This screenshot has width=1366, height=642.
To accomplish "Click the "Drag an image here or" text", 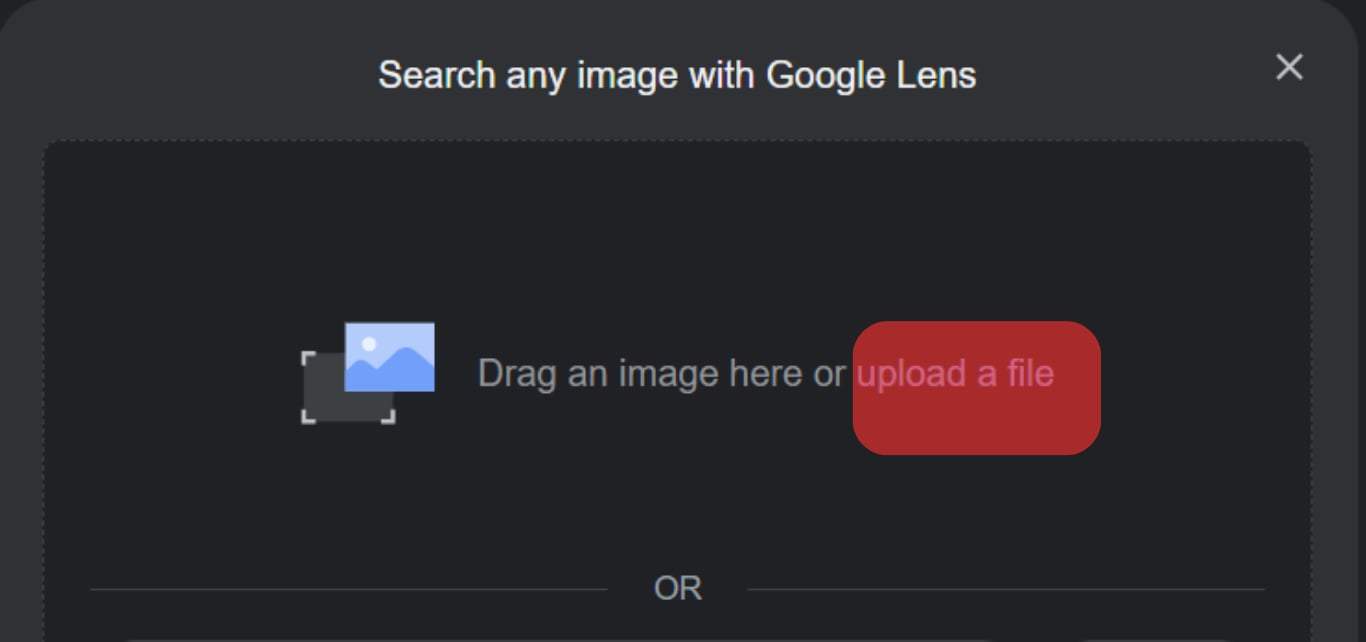I will (661, 374).
